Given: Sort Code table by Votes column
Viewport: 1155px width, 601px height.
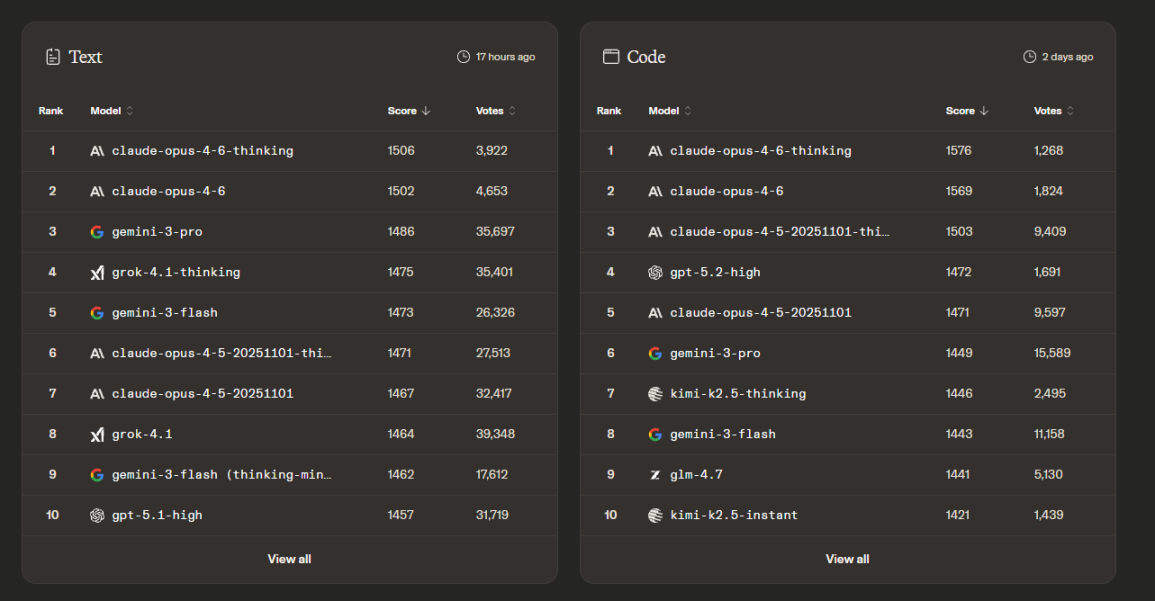Looking at the screenshot, I should coord(1054,110).
